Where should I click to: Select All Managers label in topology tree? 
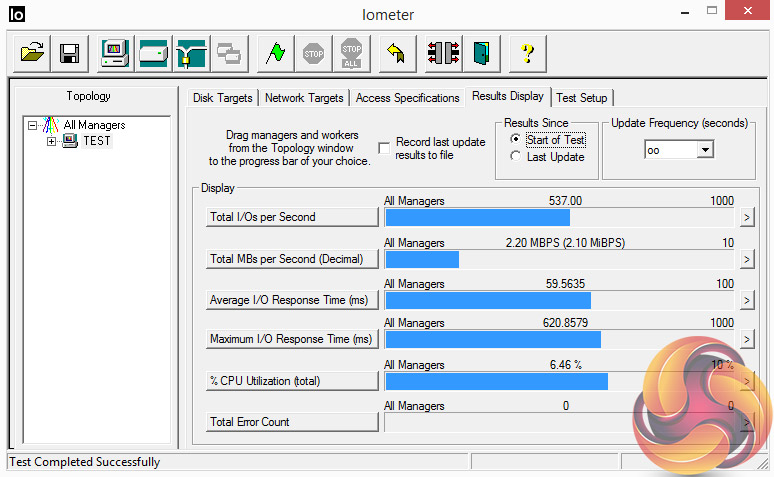(x=94, y=125)
